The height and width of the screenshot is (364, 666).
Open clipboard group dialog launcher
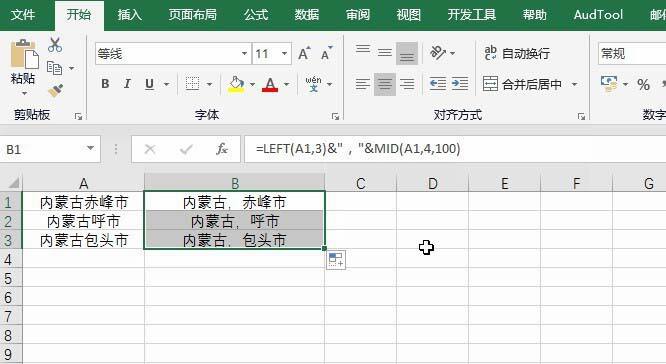[78, 116]
